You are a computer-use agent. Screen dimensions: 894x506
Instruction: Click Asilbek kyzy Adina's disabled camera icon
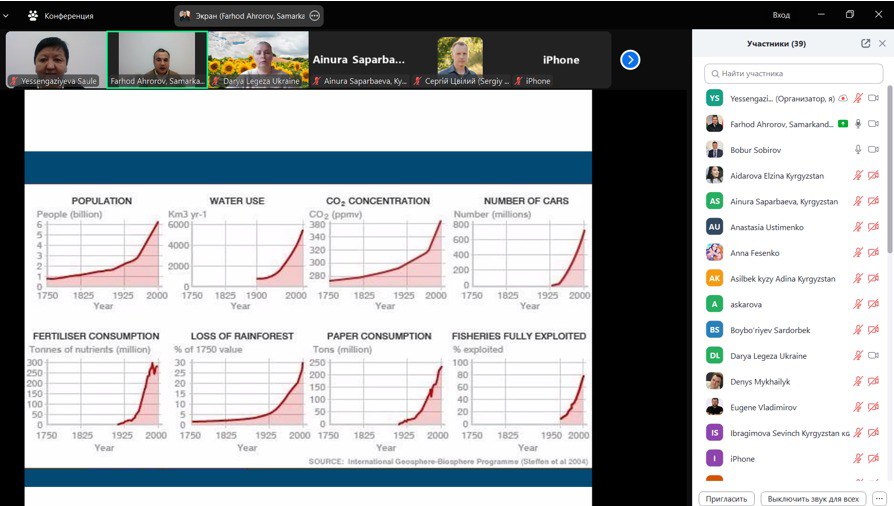point(873,278)
